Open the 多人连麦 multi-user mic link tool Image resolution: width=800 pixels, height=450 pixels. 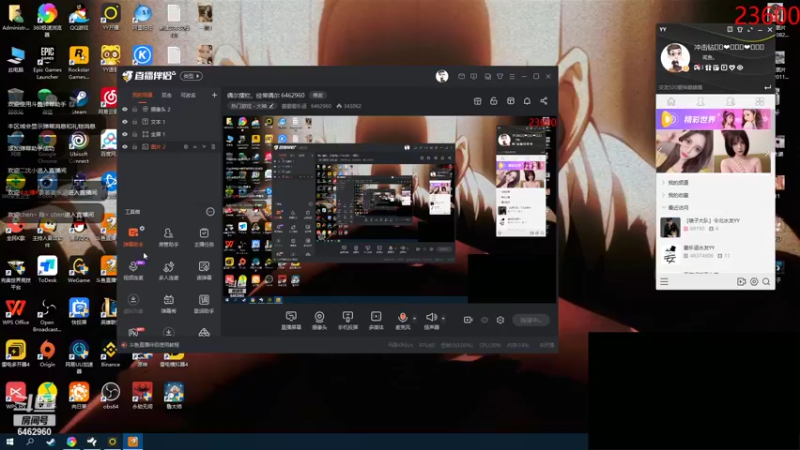point(168,270)
